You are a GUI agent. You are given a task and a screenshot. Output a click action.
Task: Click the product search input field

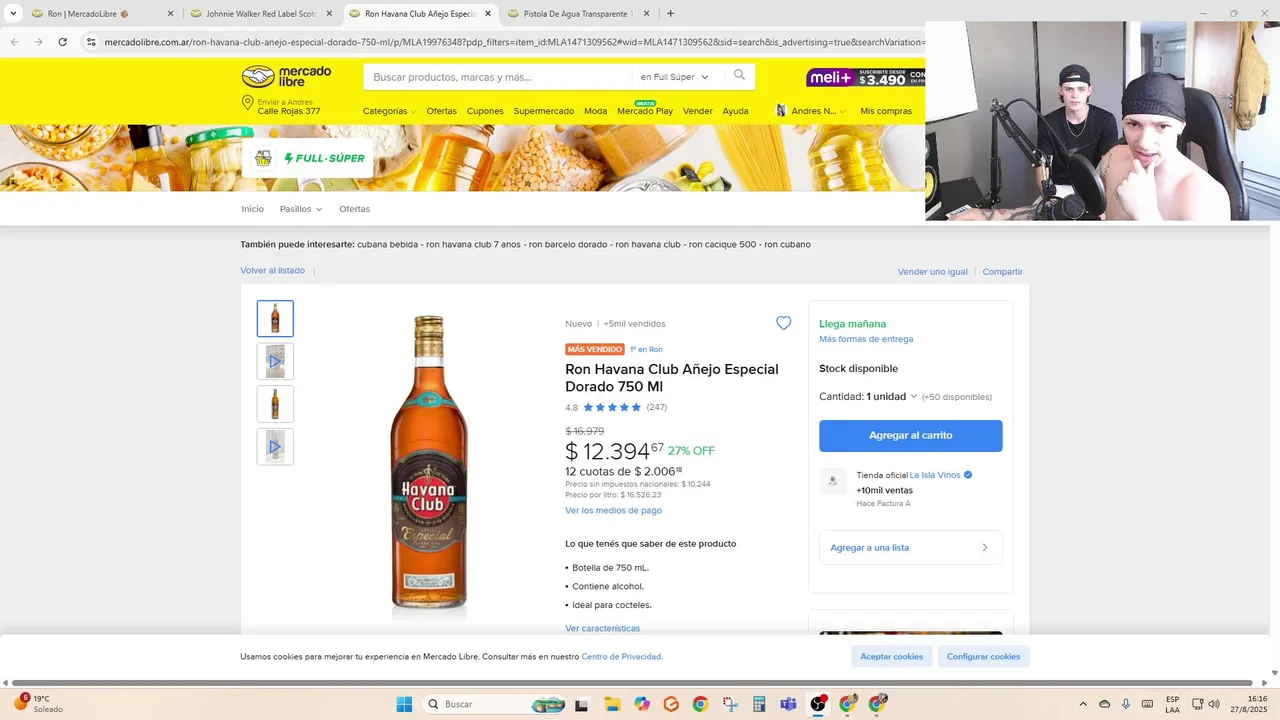[500, 77]
